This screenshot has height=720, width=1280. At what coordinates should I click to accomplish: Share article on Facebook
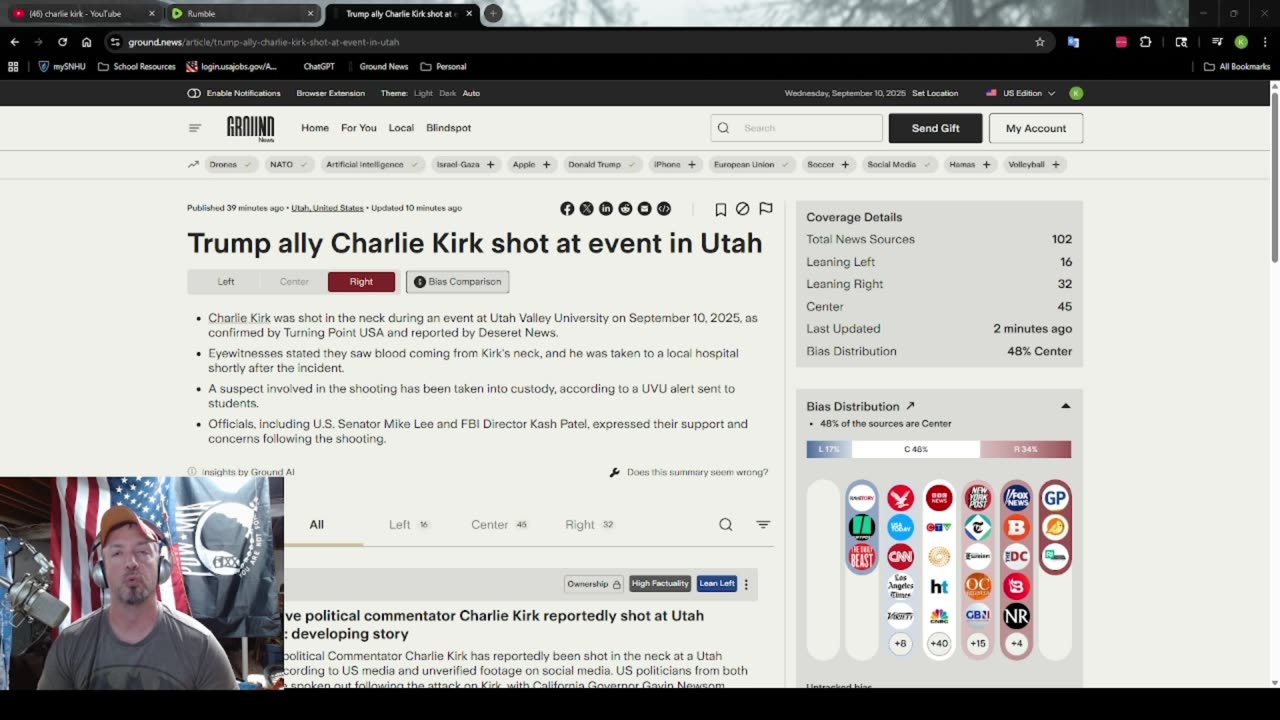[x=567, y=209]
